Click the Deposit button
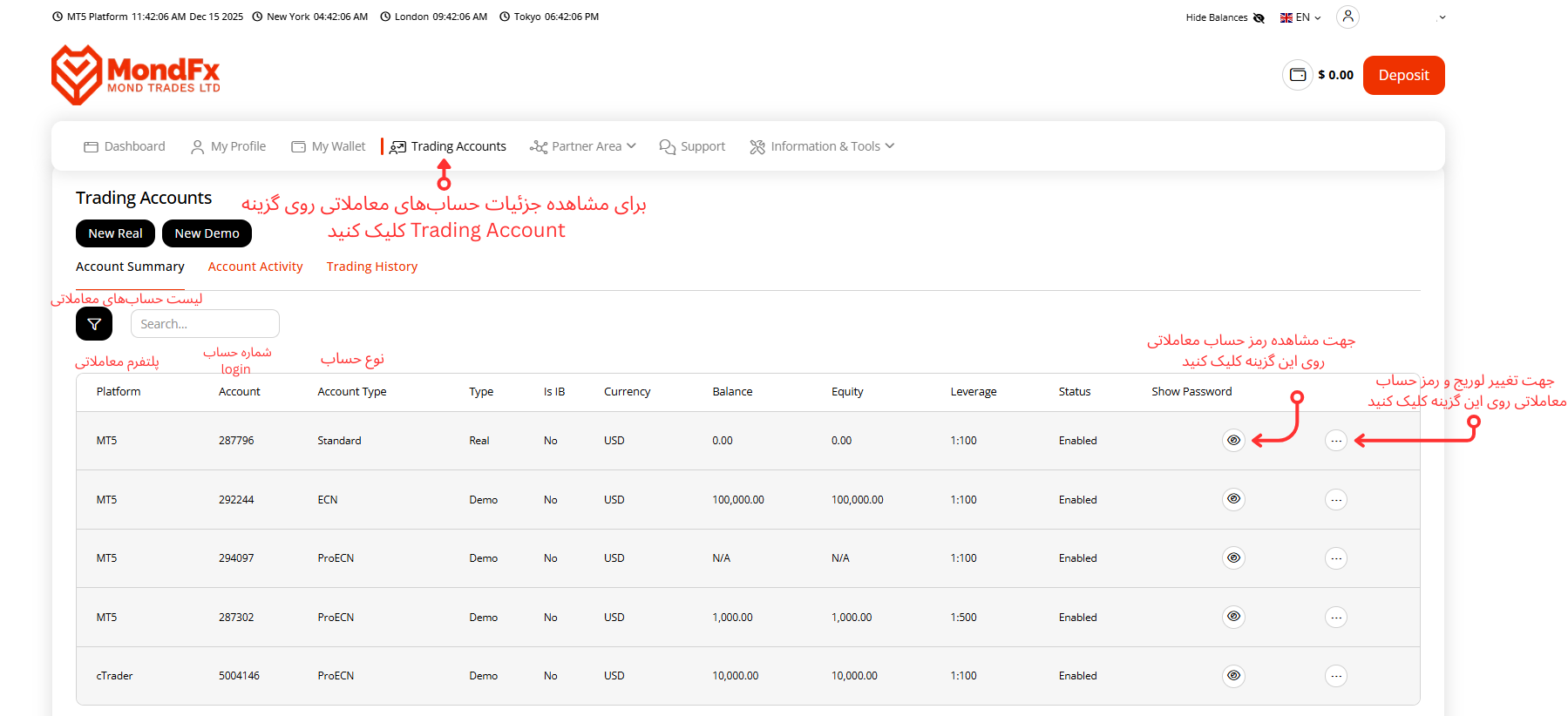 [x=1403, y=75]
